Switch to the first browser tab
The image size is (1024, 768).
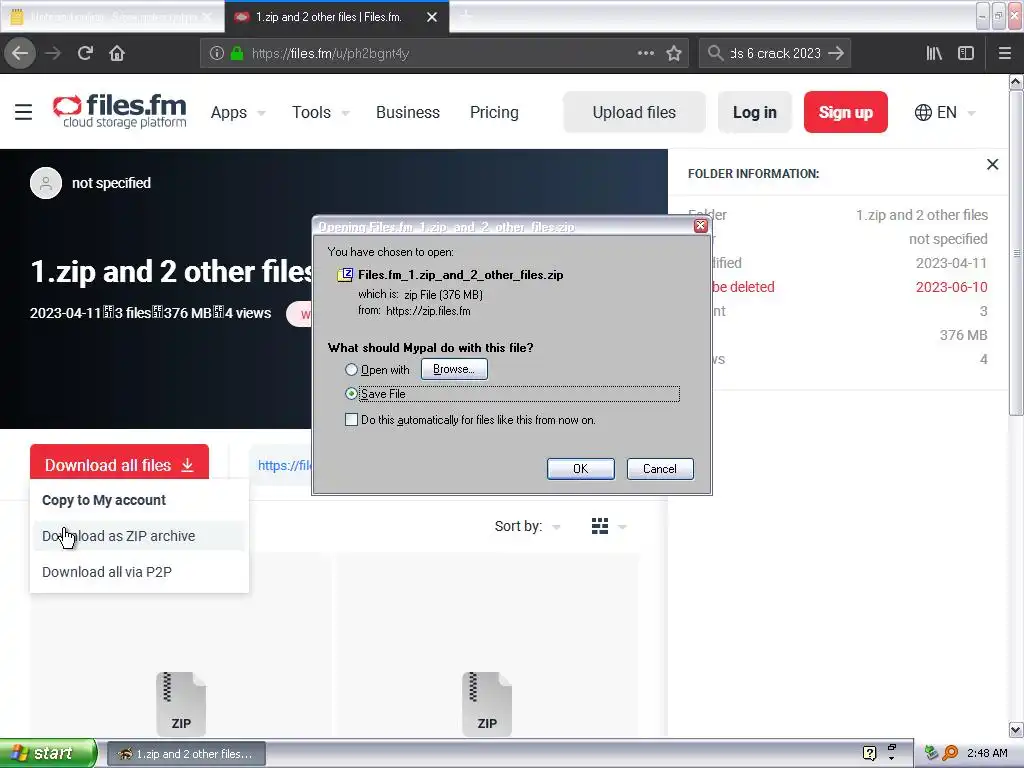click(x=111, y=17)
